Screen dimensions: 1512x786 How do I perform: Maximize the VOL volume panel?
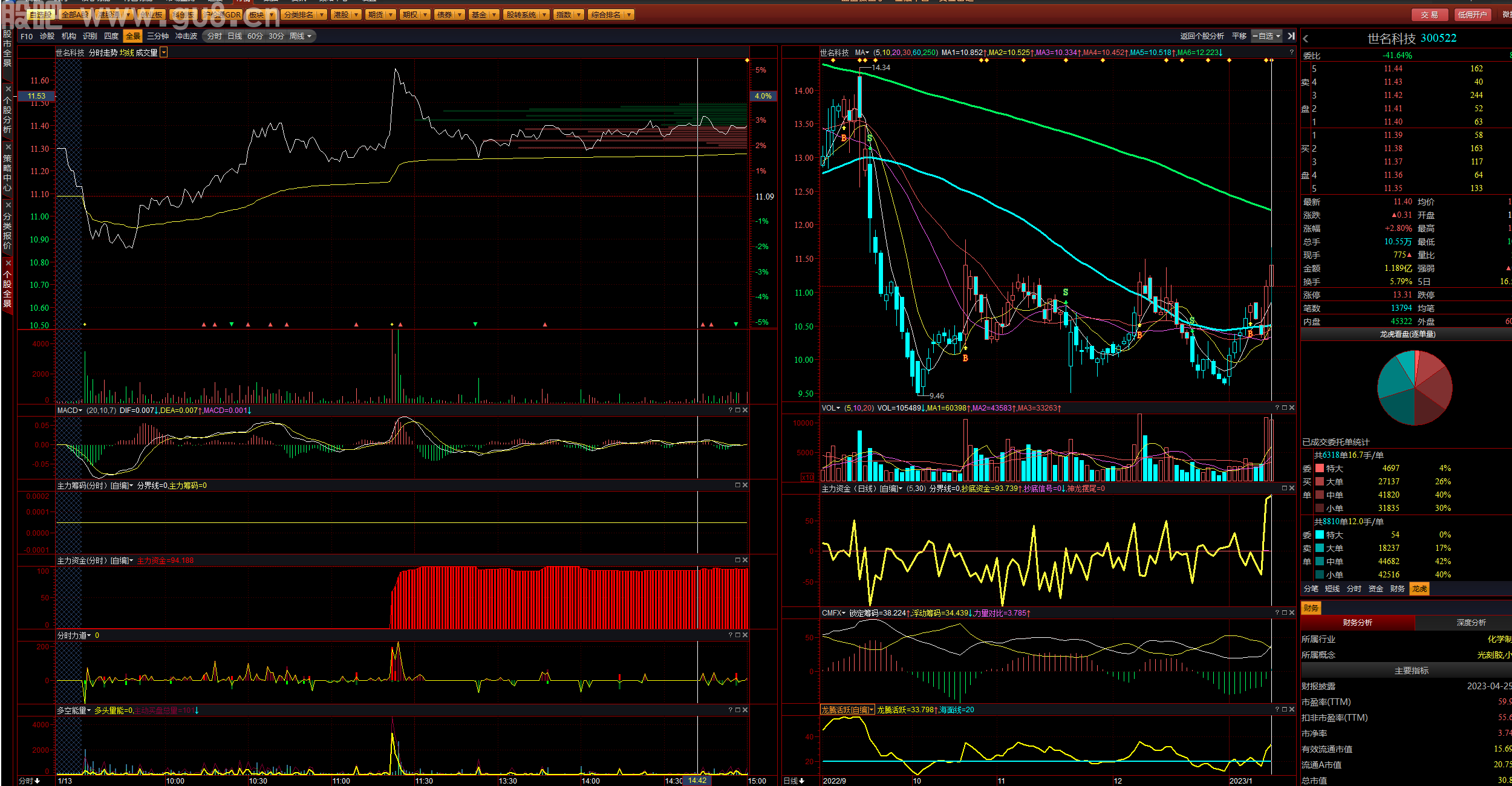coord(1284,408)
